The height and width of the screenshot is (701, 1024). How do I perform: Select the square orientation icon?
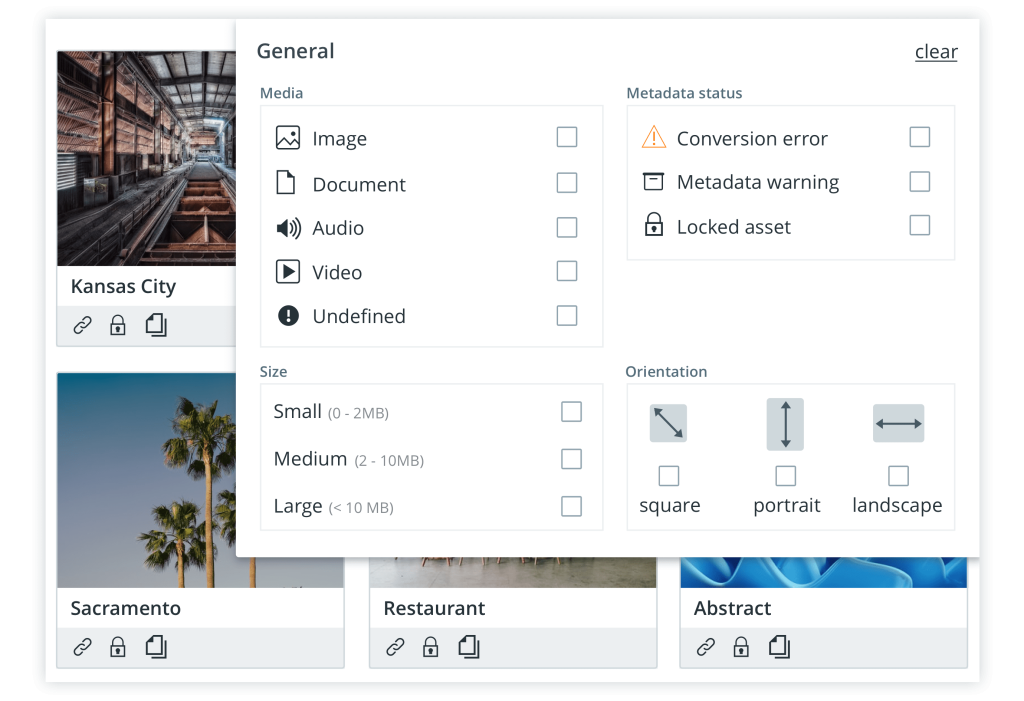point(668,423)
